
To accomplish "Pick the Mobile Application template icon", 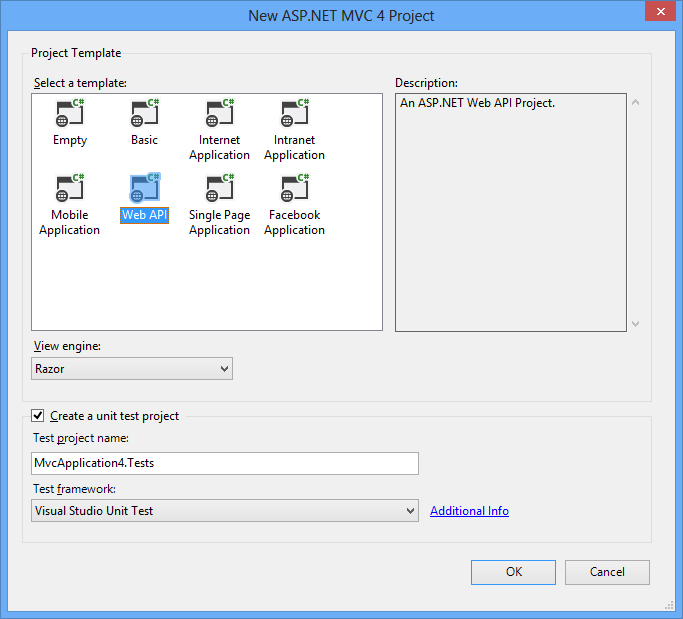I will (70, 188).
